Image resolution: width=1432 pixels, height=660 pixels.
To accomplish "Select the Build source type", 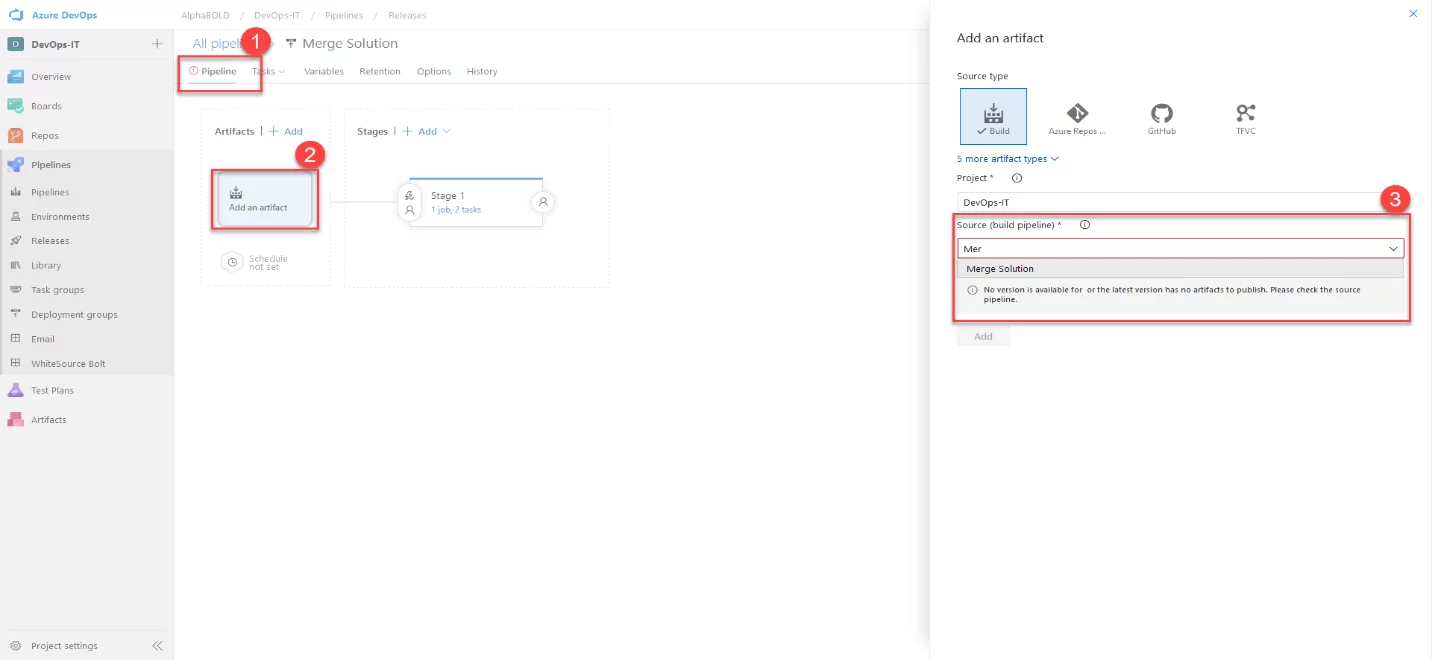I will pos(993,116).
